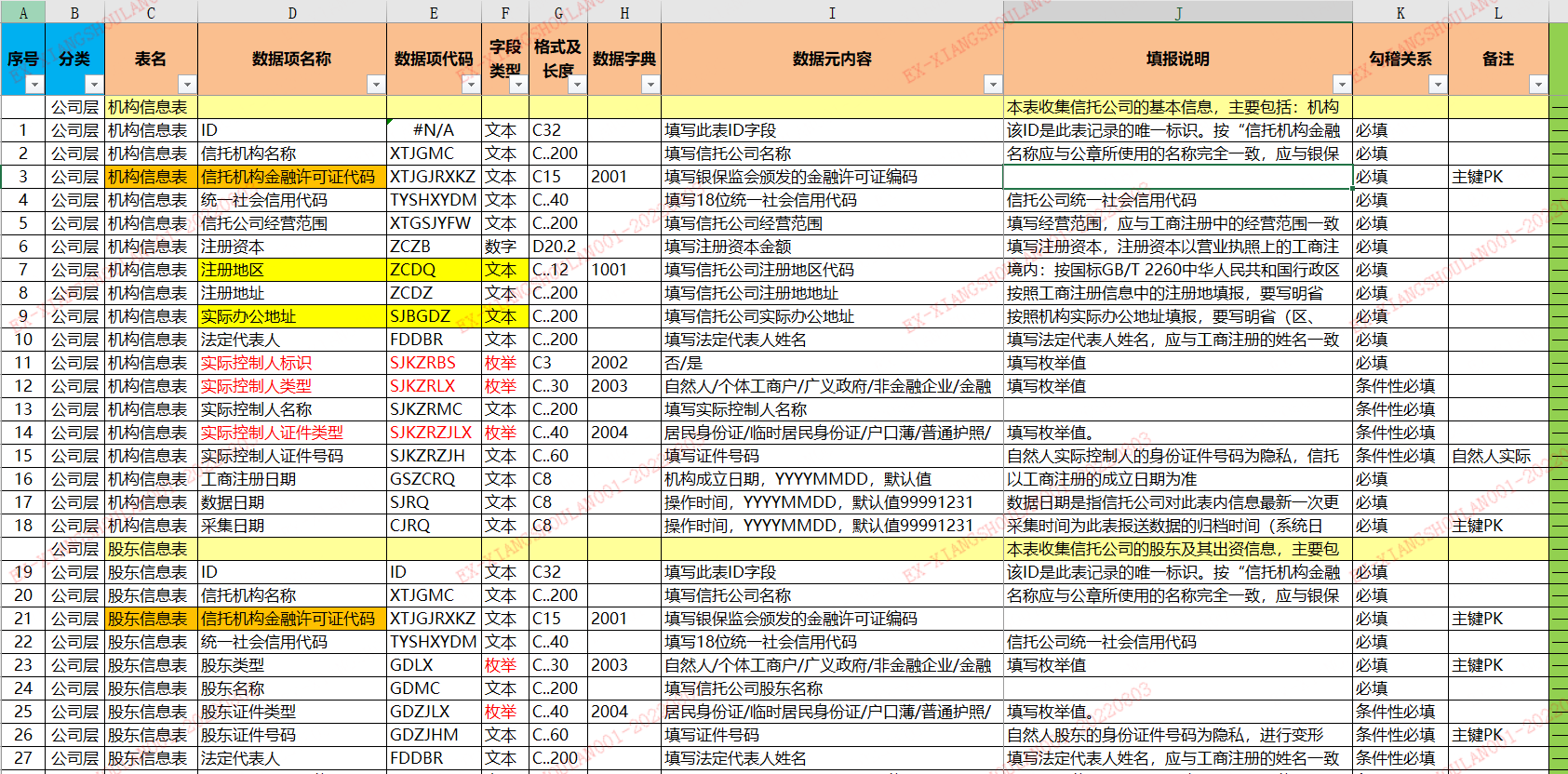1568x774 pixels.
Task: Select the 数字 field type cell
Action: coord(505,247)
